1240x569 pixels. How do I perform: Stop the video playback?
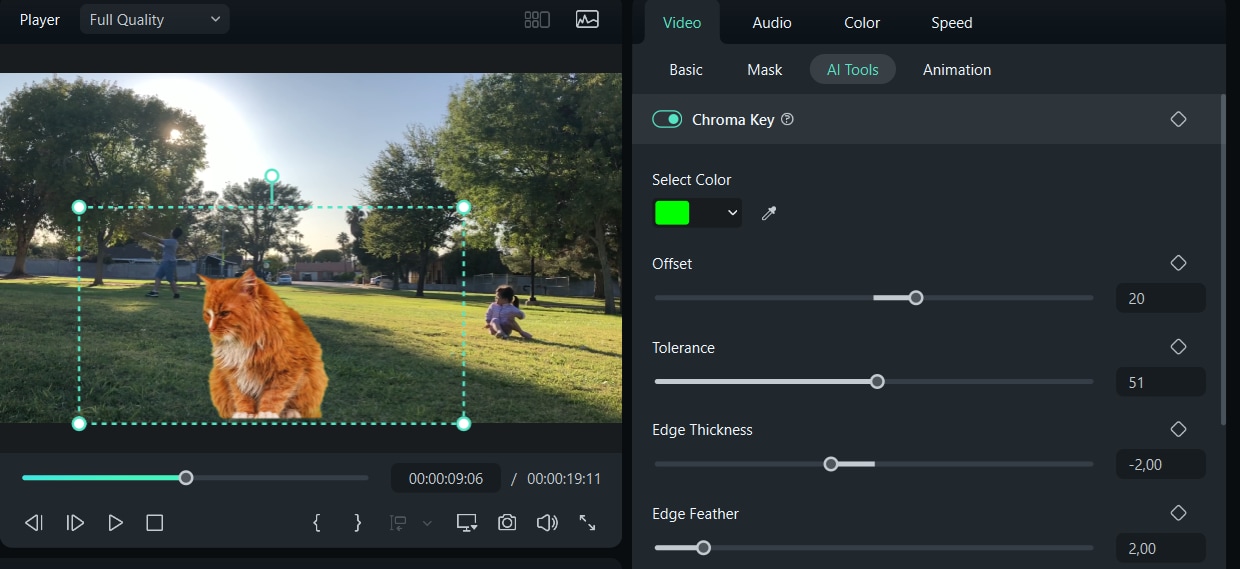(x=154, y=522)
